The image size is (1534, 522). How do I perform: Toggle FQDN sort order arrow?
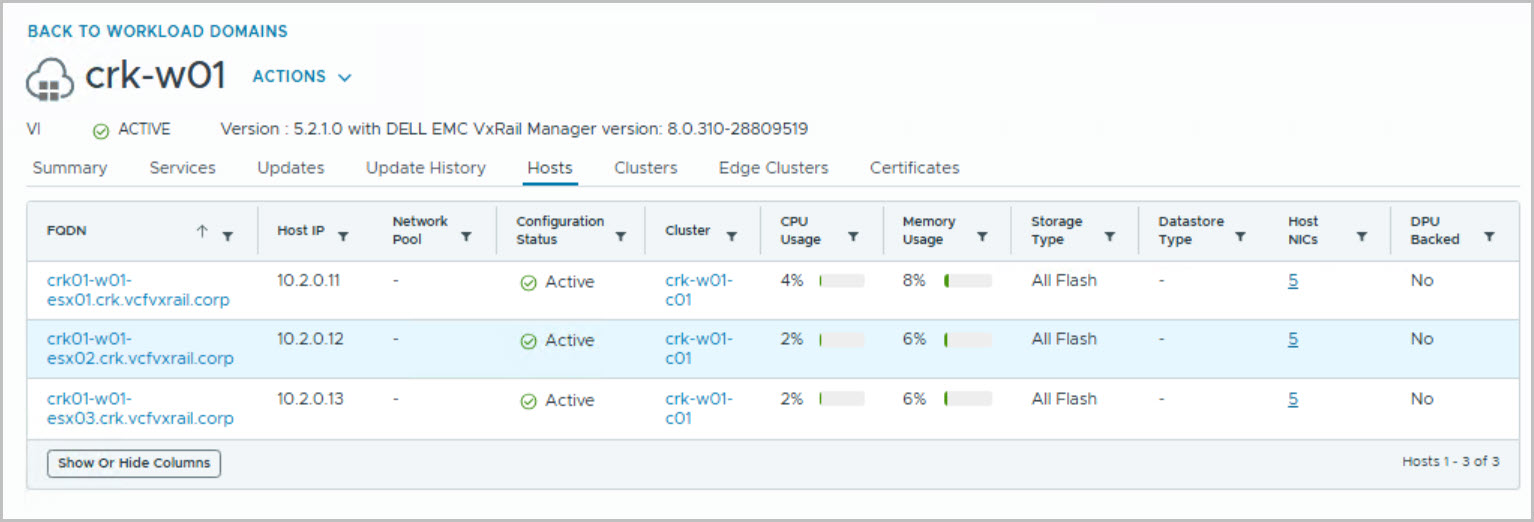click(x=202, y=231)
